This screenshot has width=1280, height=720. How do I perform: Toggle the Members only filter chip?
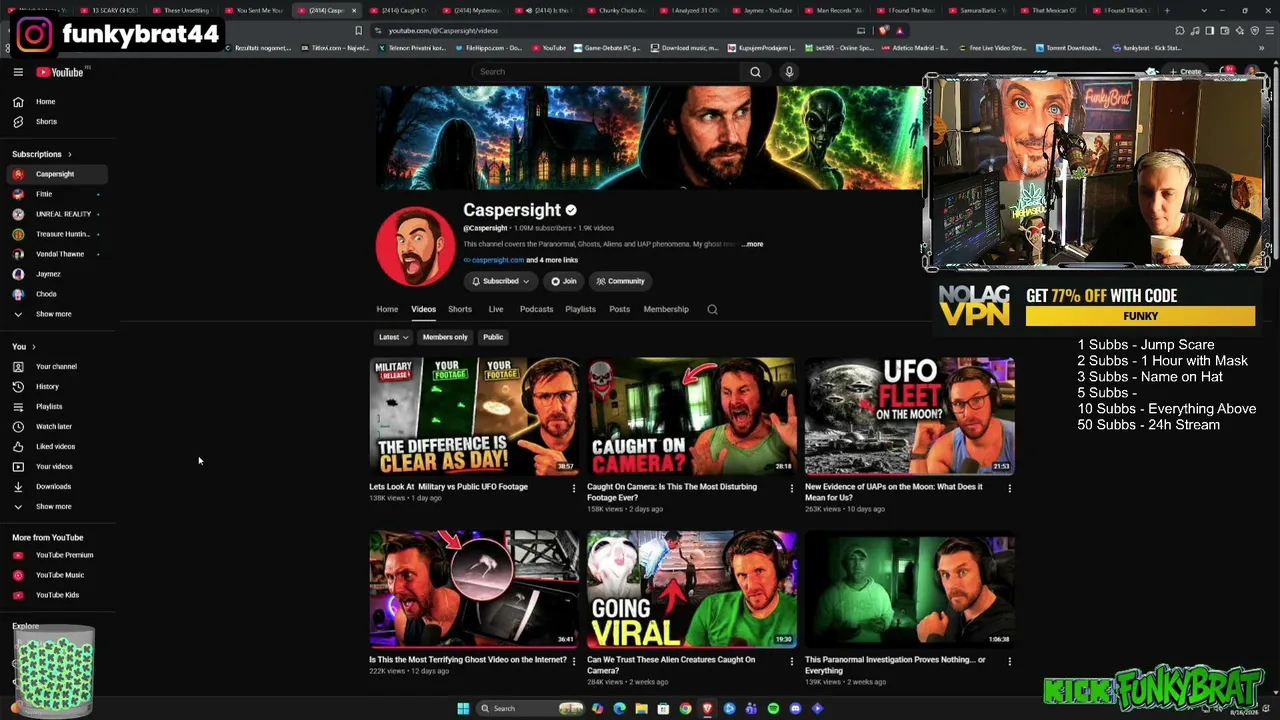click(445, 338)
